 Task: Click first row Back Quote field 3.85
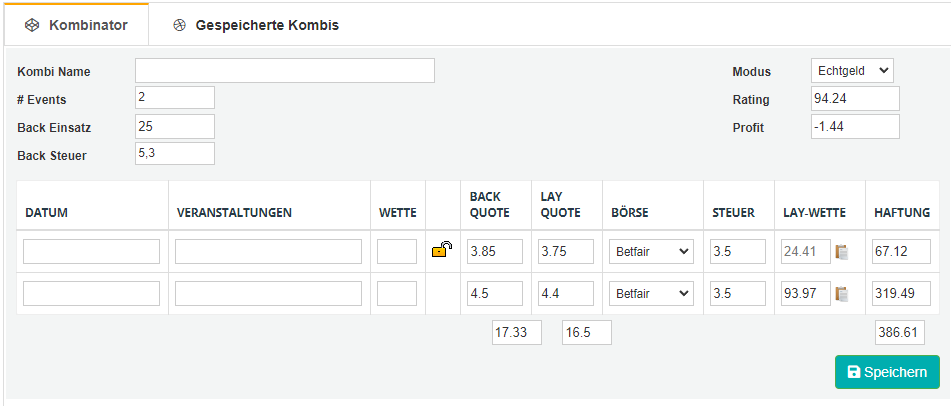pos(495,251)
